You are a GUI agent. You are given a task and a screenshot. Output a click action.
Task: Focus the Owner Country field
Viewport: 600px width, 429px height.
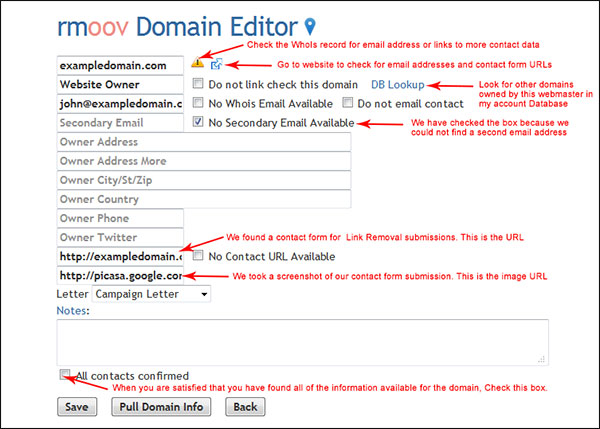[x=204, y=199]
